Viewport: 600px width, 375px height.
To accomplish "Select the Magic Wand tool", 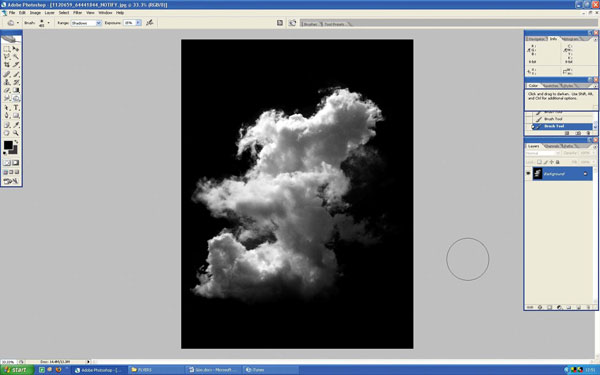I will point(16,57).
